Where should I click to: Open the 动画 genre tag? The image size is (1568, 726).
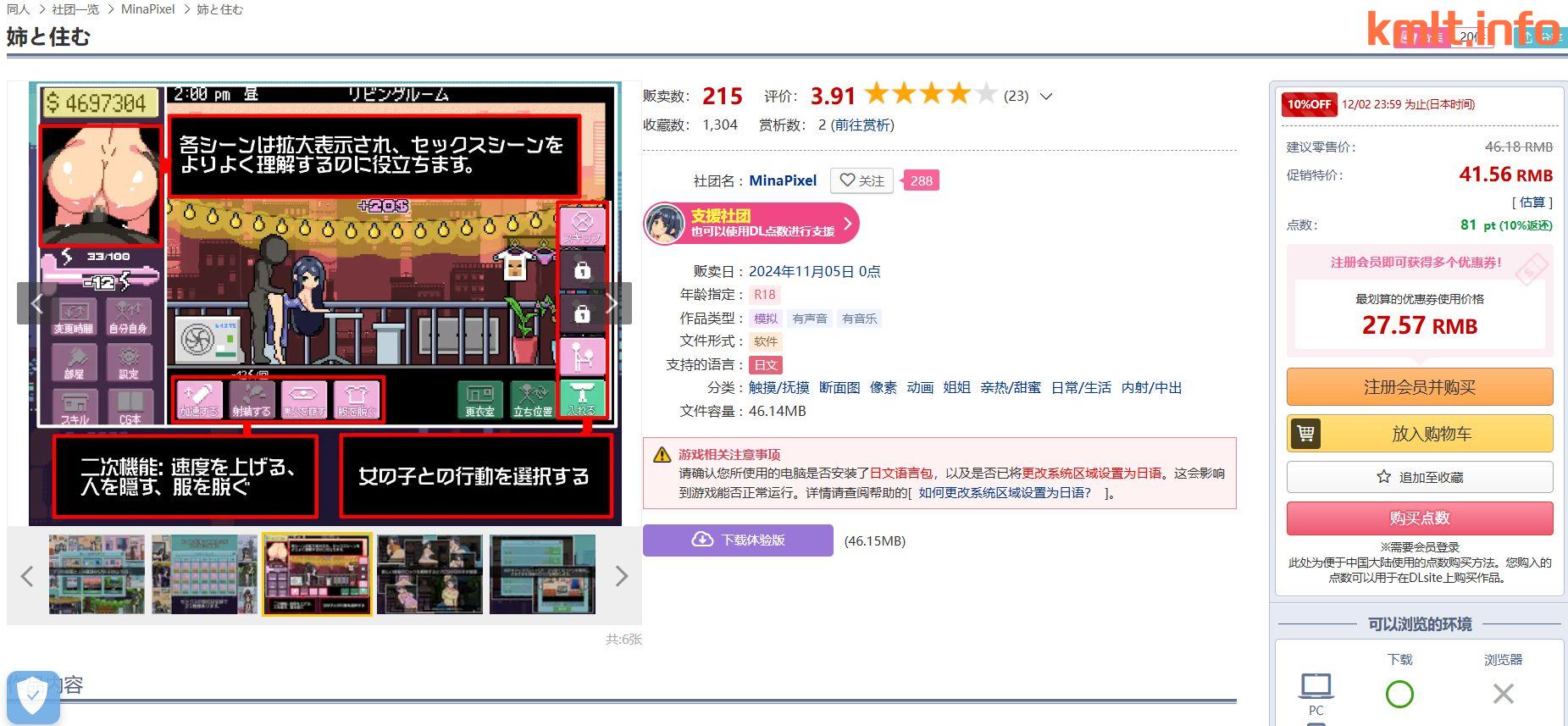point(920,387)
